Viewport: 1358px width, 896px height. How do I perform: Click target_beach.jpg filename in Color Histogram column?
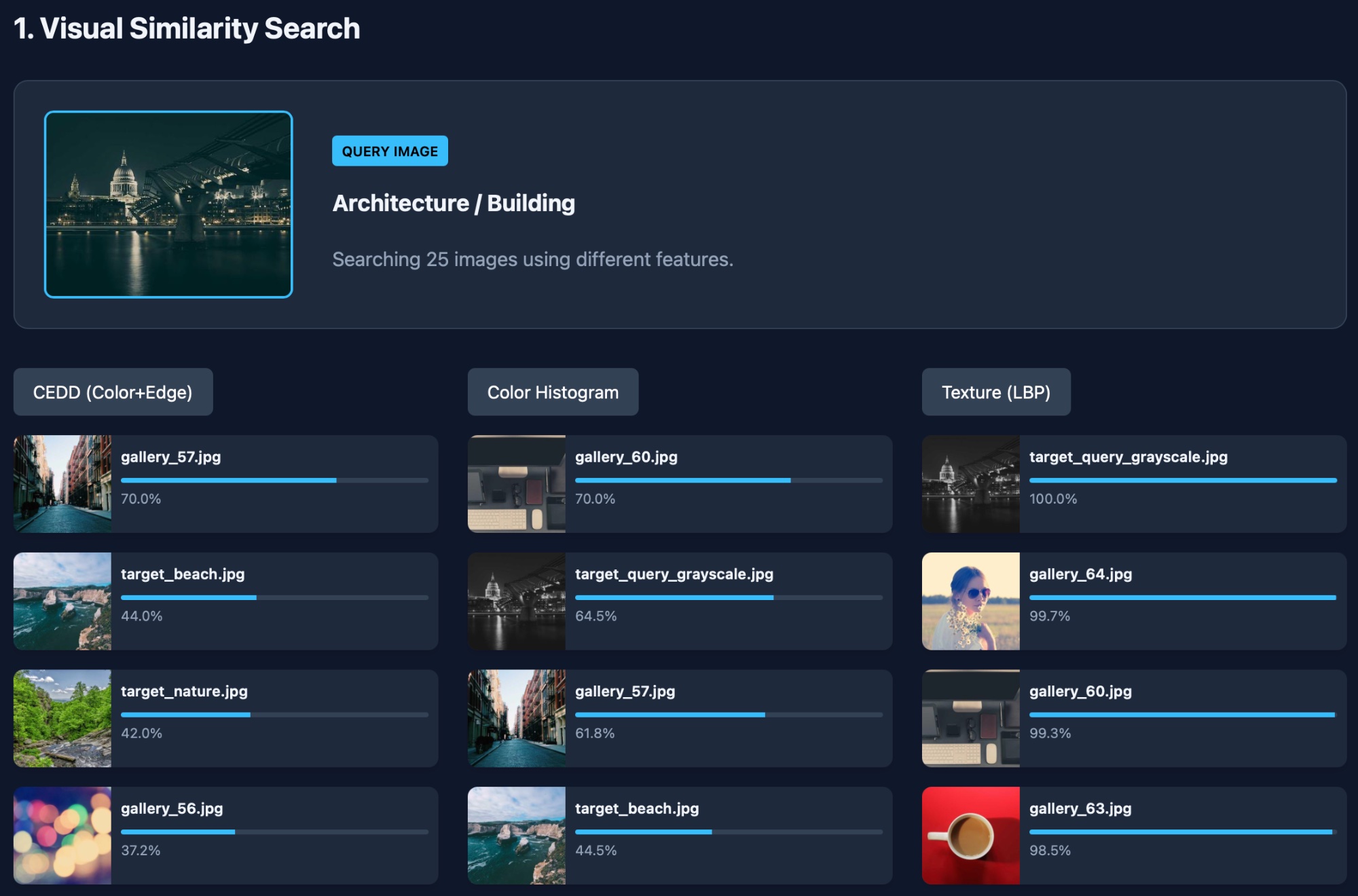pyautogui.click(x=637, y=808)
